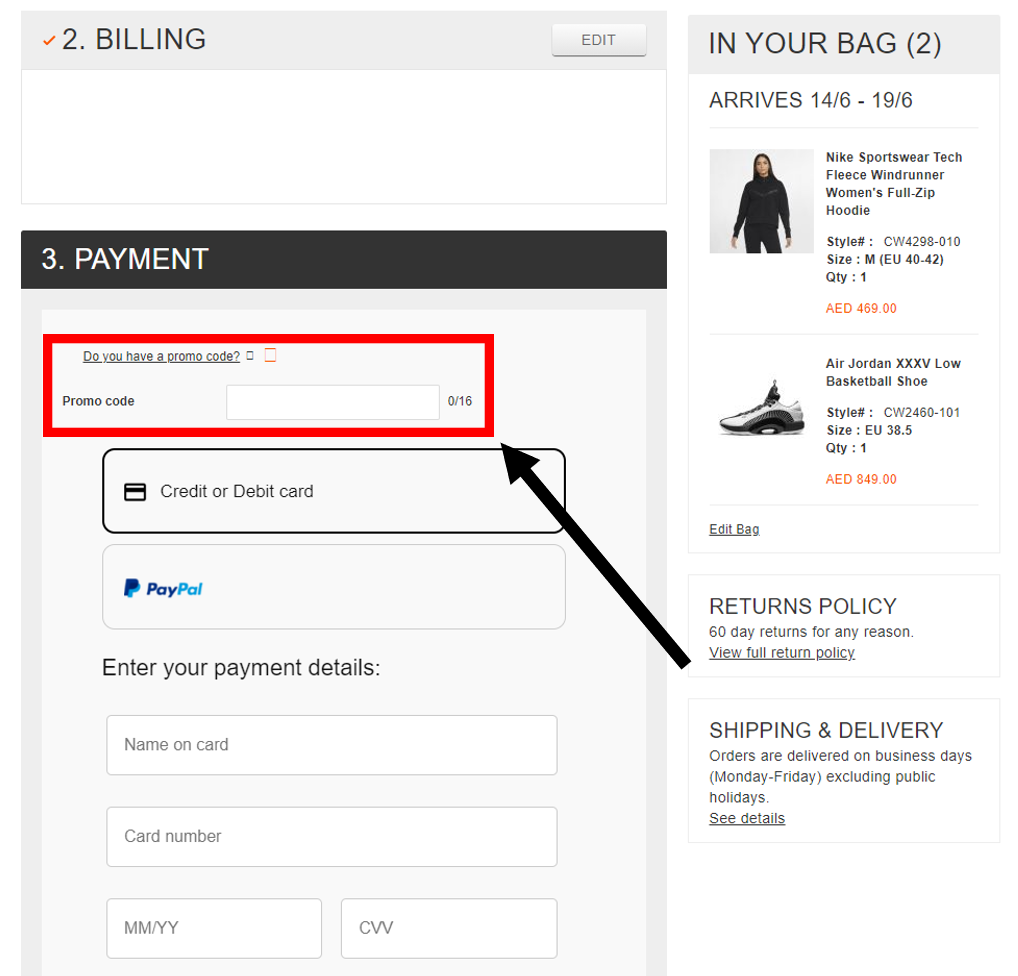Click the "Card number" field
The height and width of the screenshot is (976, 1018).
pyautogui.click(x=331, y=836)
